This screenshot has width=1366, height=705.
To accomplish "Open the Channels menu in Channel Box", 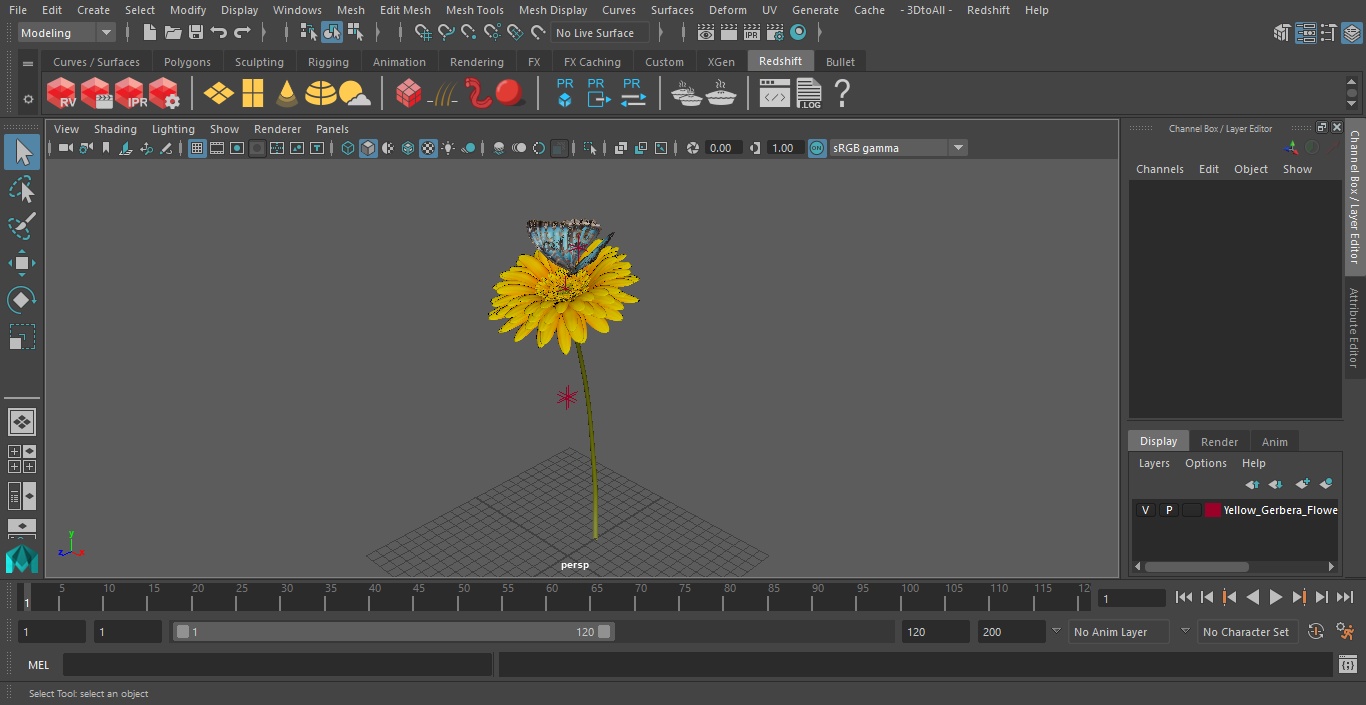I will click(x=1159, y=169).
